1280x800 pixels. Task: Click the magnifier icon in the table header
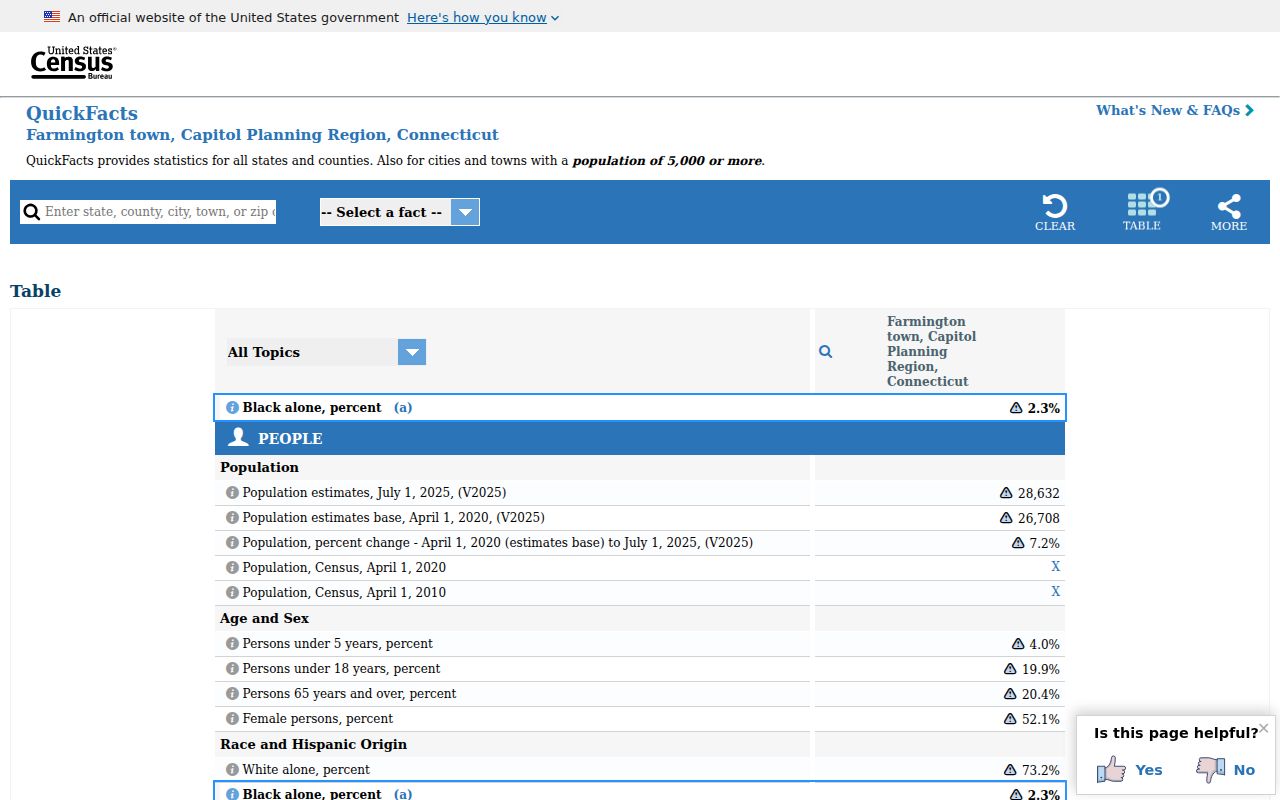click(825, 352)
